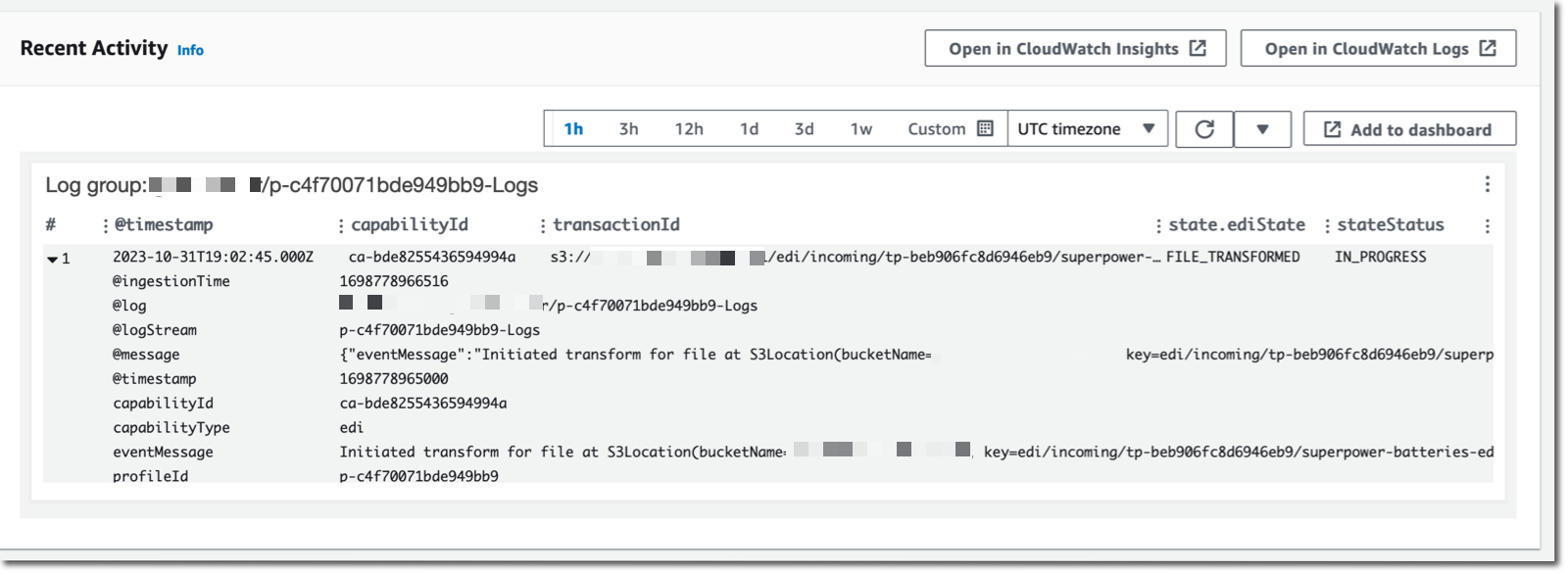Click the external link icon on CloudWatch Logs
1568x574 pixels.
(1488, 47)
